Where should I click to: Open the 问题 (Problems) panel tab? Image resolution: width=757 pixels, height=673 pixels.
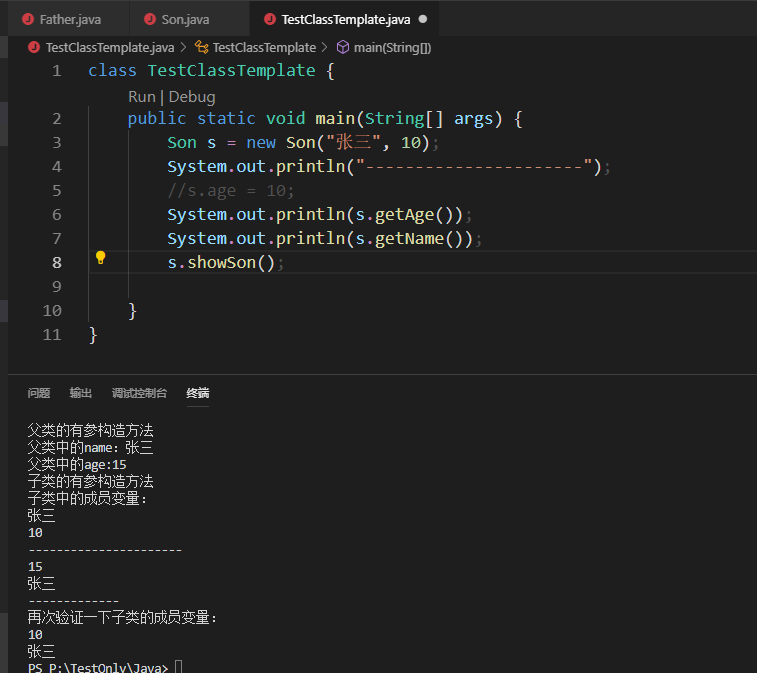(39, 393)
